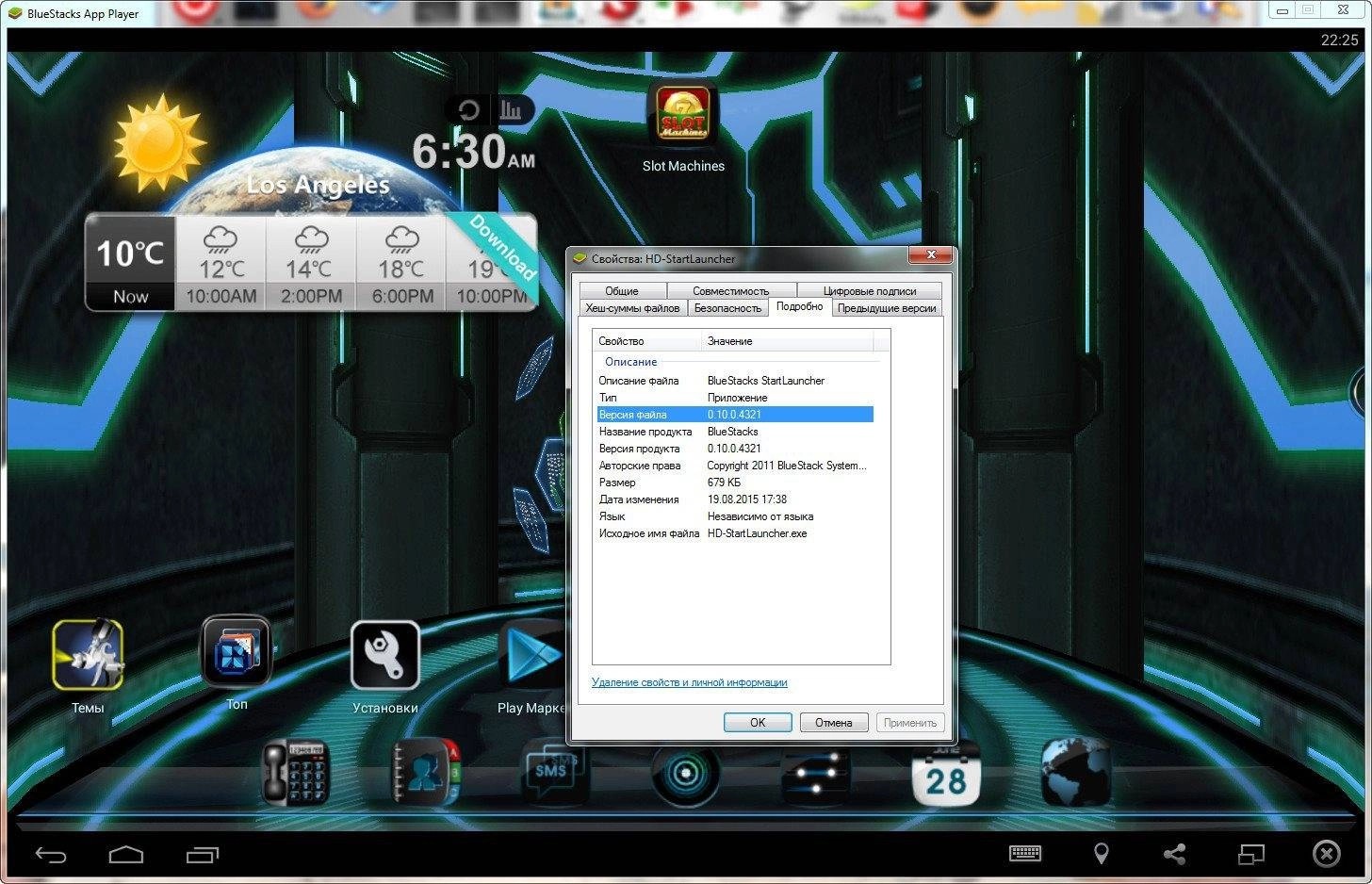Screen dimensions: 1372x884
Task: Open the SMS messaging dock icon
Action: click(554, 772)
